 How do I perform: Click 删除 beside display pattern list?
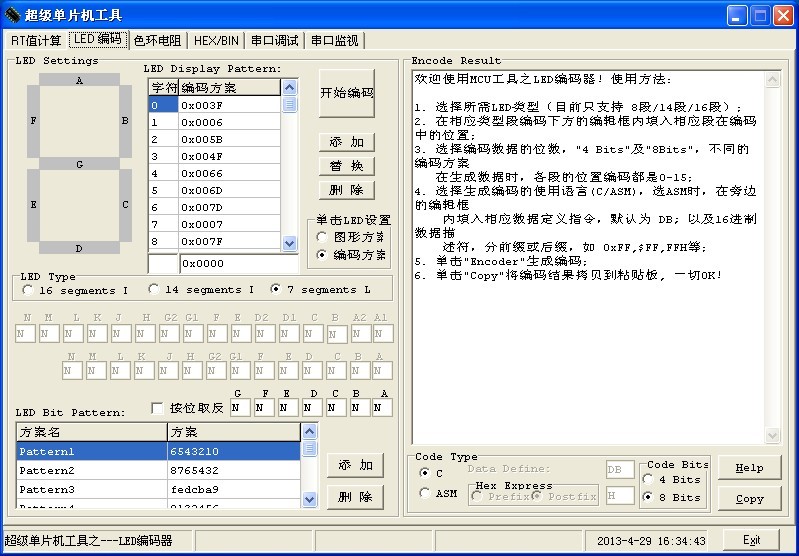[347, 190]
